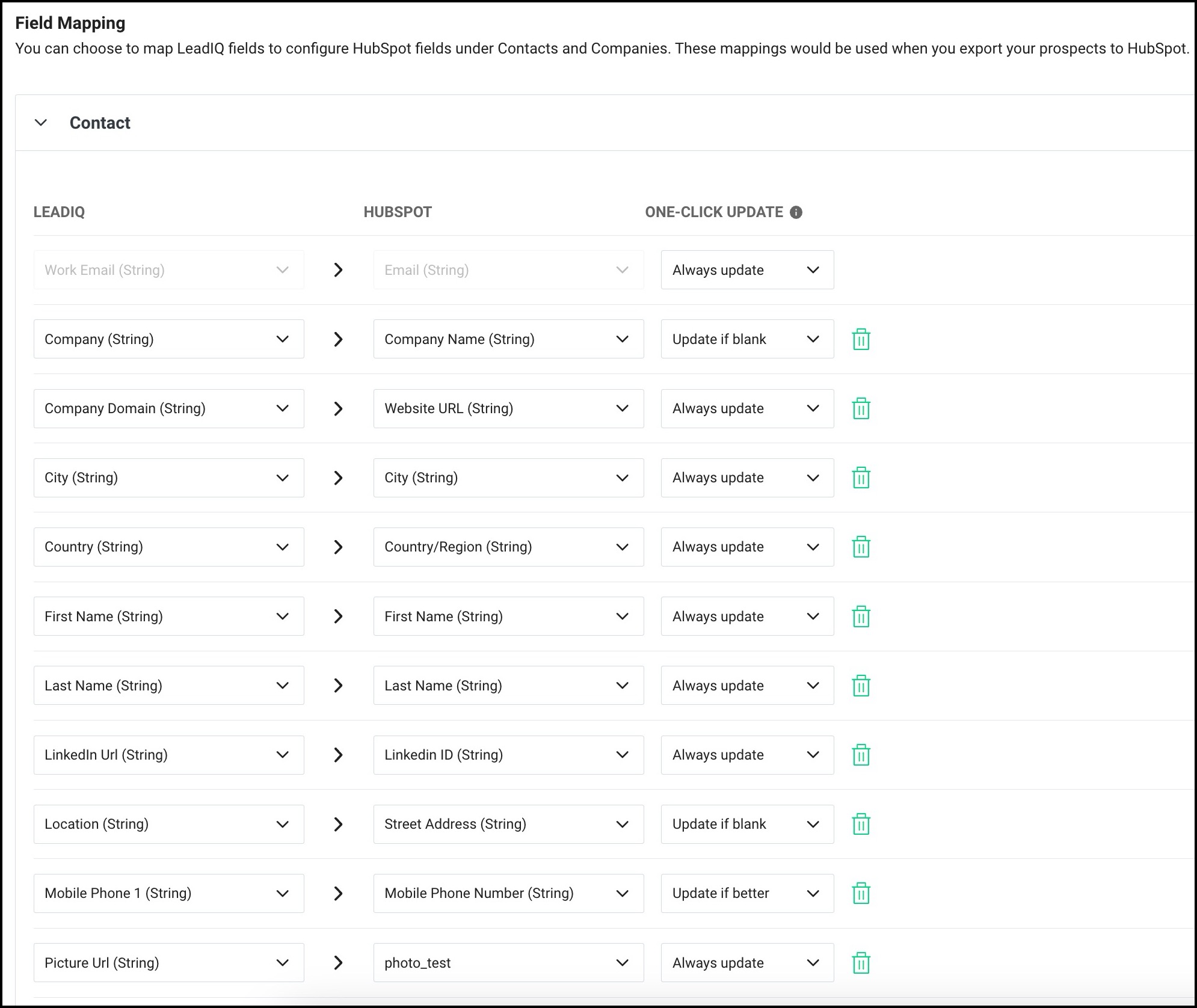Viewport: 1197px width, 1008px height.
Task: Open the LinkedIn Url (String) dropdown
Action: coord(169,755)
